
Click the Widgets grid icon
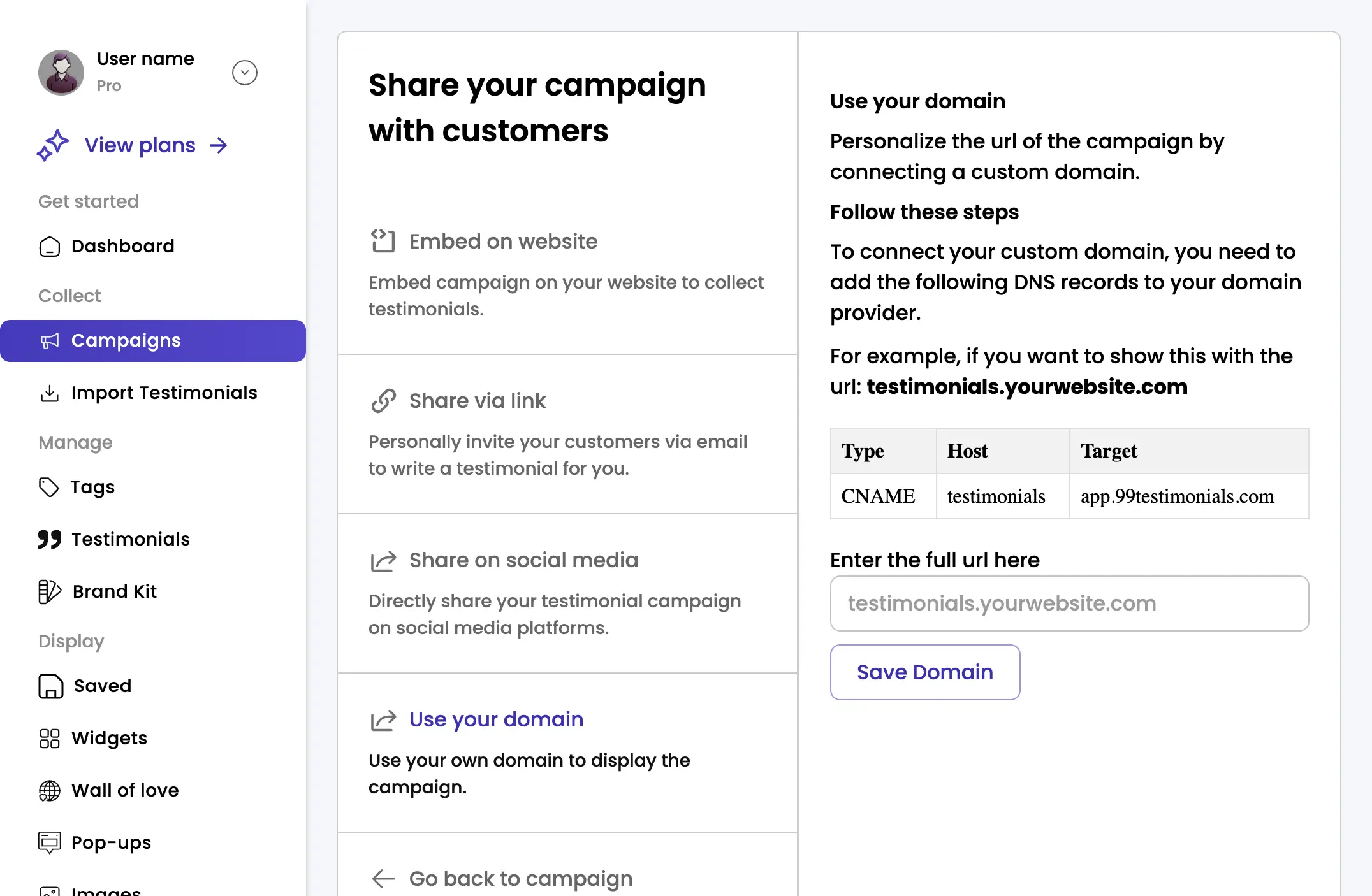pos(50,739)
